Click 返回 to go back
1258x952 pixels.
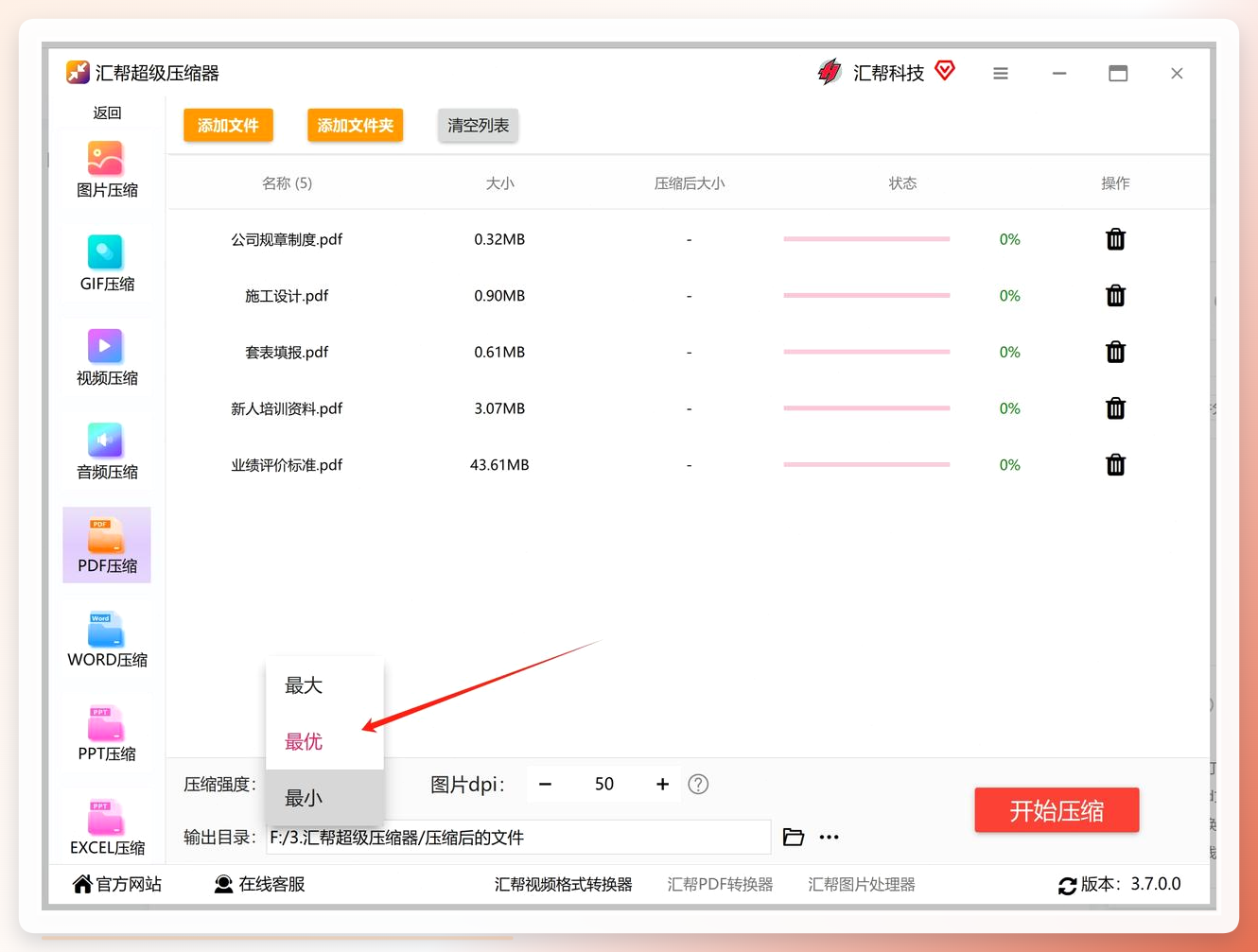point(107,113)
